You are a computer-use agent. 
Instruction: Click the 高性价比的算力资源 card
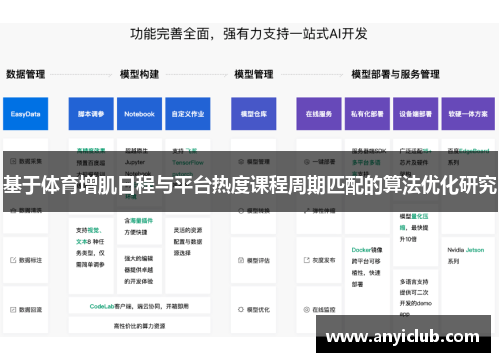pos(139,325)
